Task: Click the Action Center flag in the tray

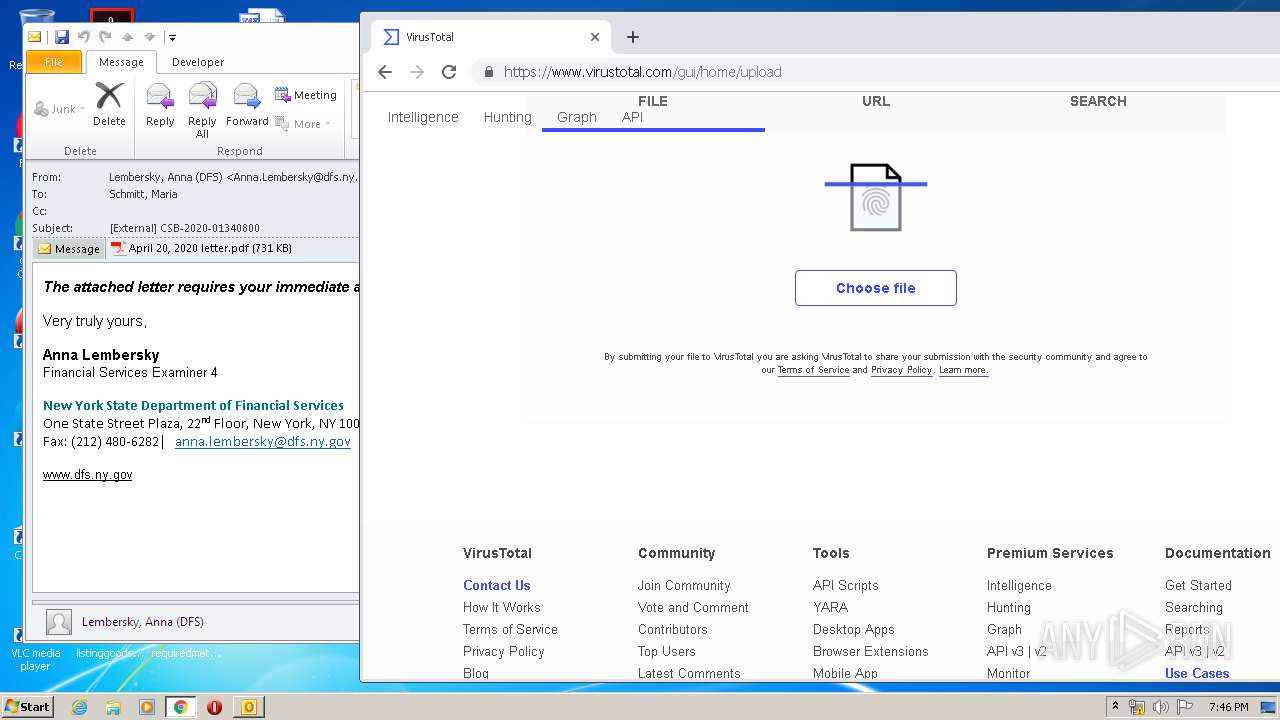Action: pos(1184,707)
